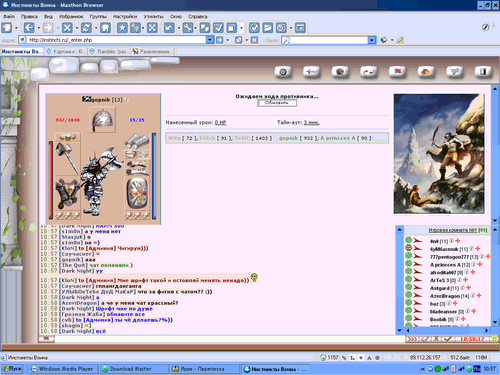Click player name gopnik in battle list
This screenshot has height=375, width=500.
tap(288, 138)
